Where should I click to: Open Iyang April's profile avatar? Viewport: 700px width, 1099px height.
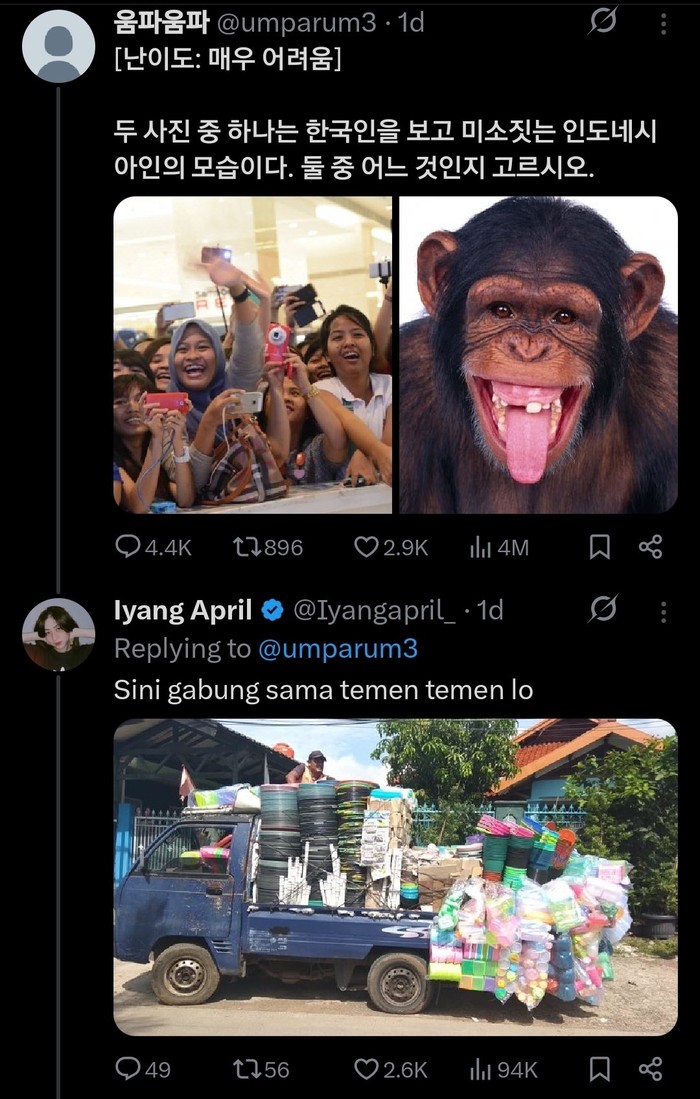tap(58, 636)
